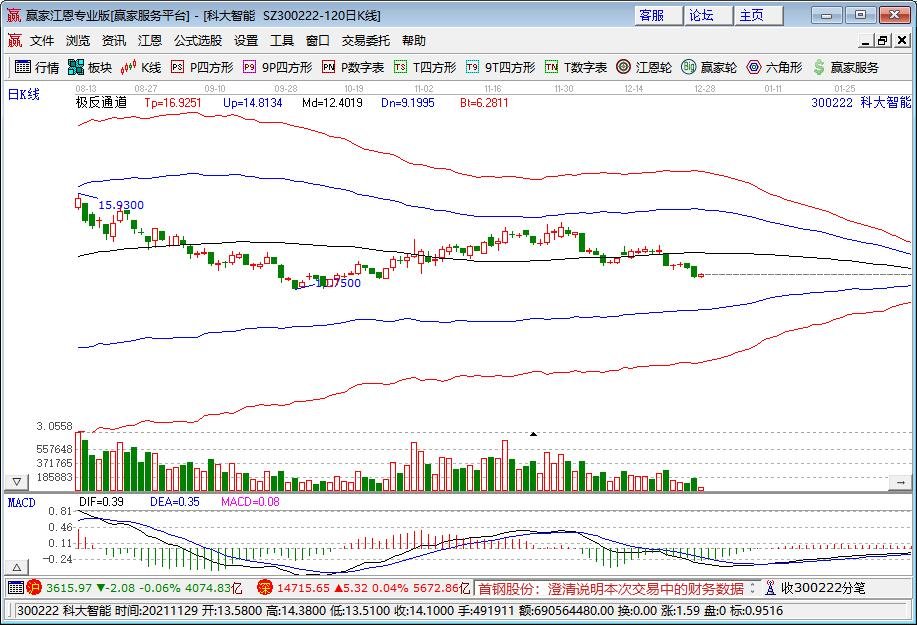The height and width of the screenshot is (625, 917).
Task: Click the 主页 homepage button
Action: pos(759,15)
